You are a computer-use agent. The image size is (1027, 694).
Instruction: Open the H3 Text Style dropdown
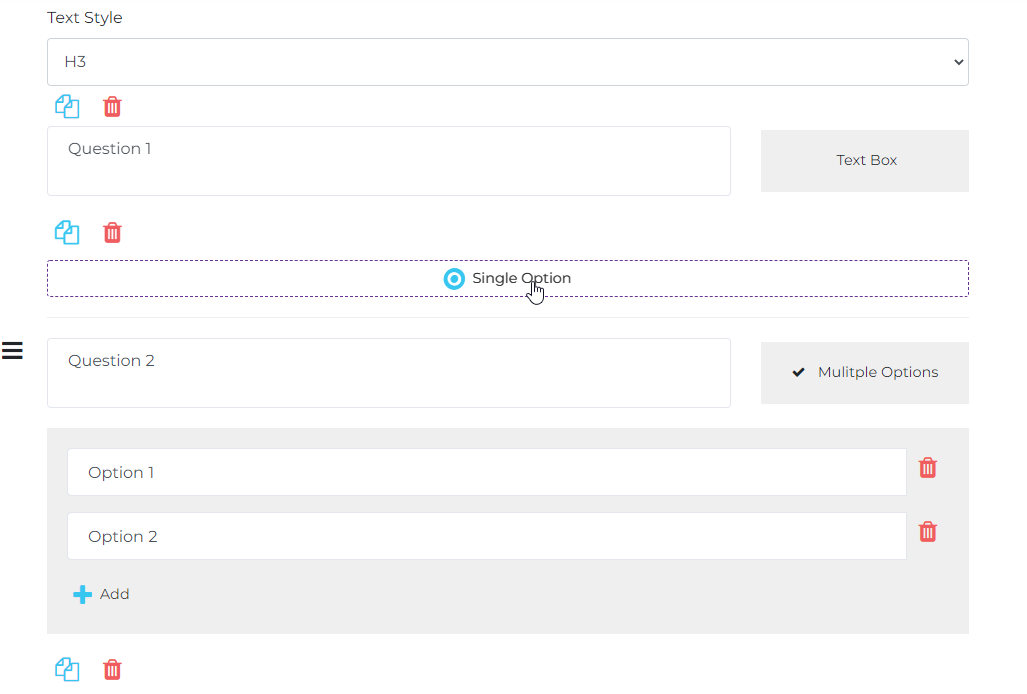[x=507, y=61]
